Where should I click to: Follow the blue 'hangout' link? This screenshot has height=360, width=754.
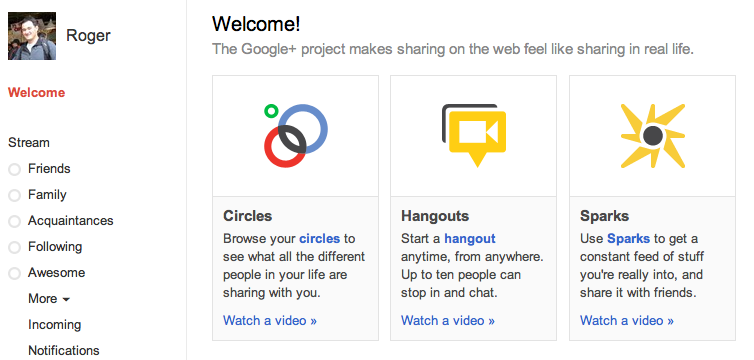tap(469, 238)
